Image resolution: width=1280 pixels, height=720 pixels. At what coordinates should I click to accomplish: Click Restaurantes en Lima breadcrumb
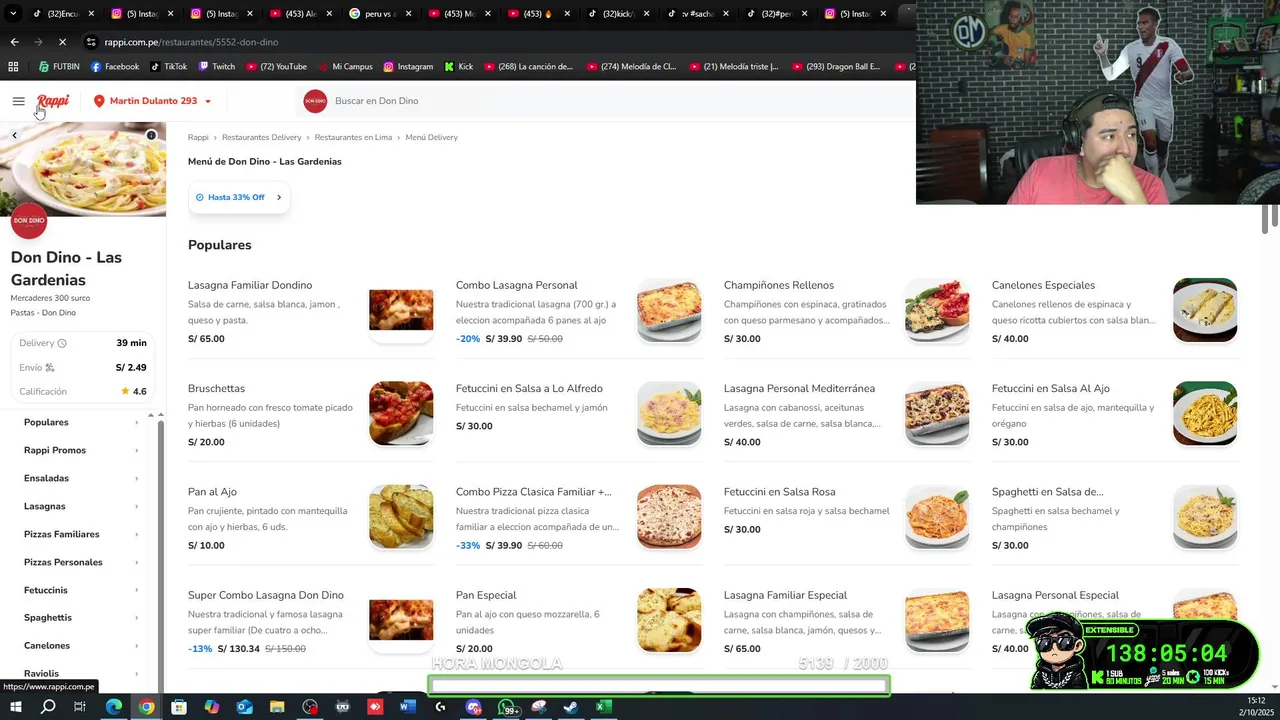353,137
